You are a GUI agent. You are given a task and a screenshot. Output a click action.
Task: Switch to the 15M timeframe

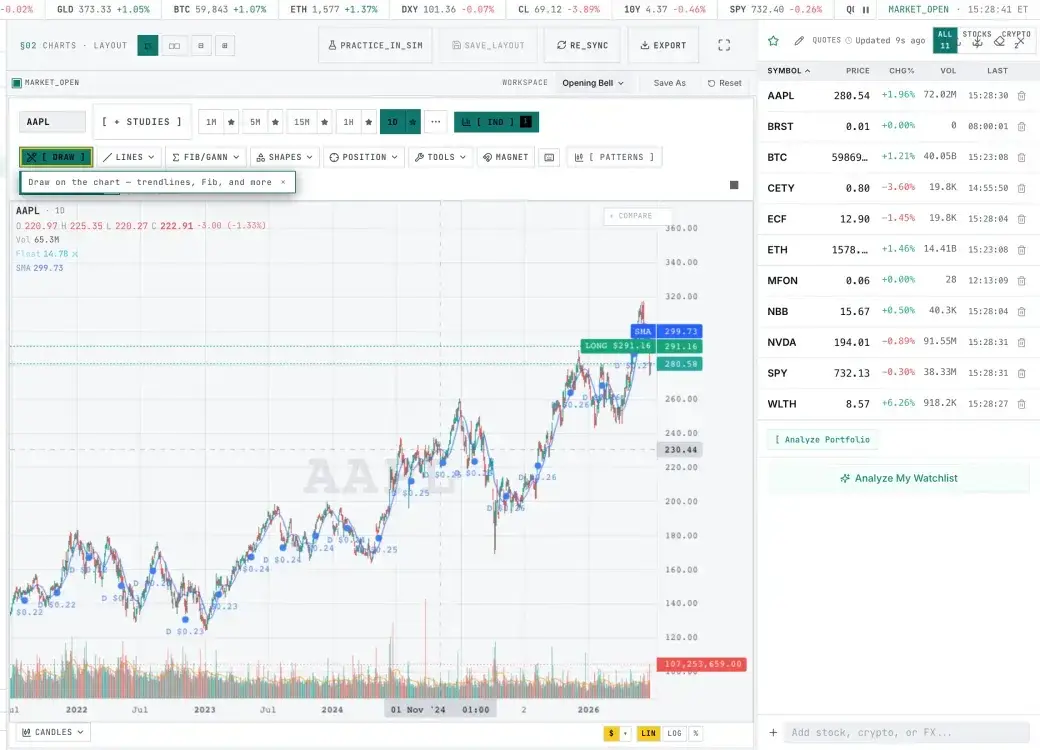tap(302, 122)
